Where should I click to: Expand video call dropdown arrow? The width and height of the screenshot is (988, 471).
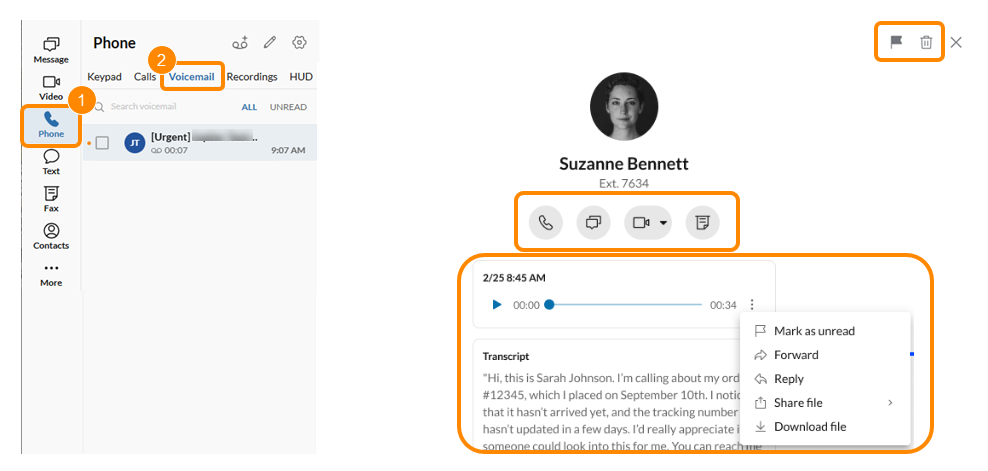coord(663,224)
